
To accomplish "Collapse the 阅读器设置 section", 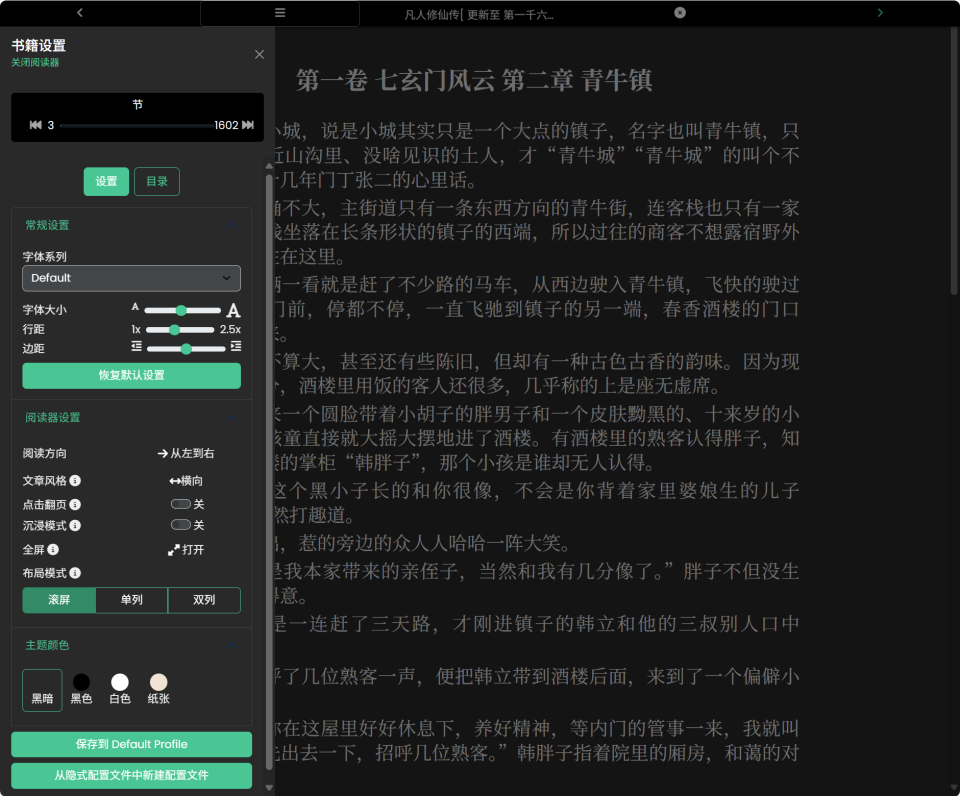I will coord(232,418).
